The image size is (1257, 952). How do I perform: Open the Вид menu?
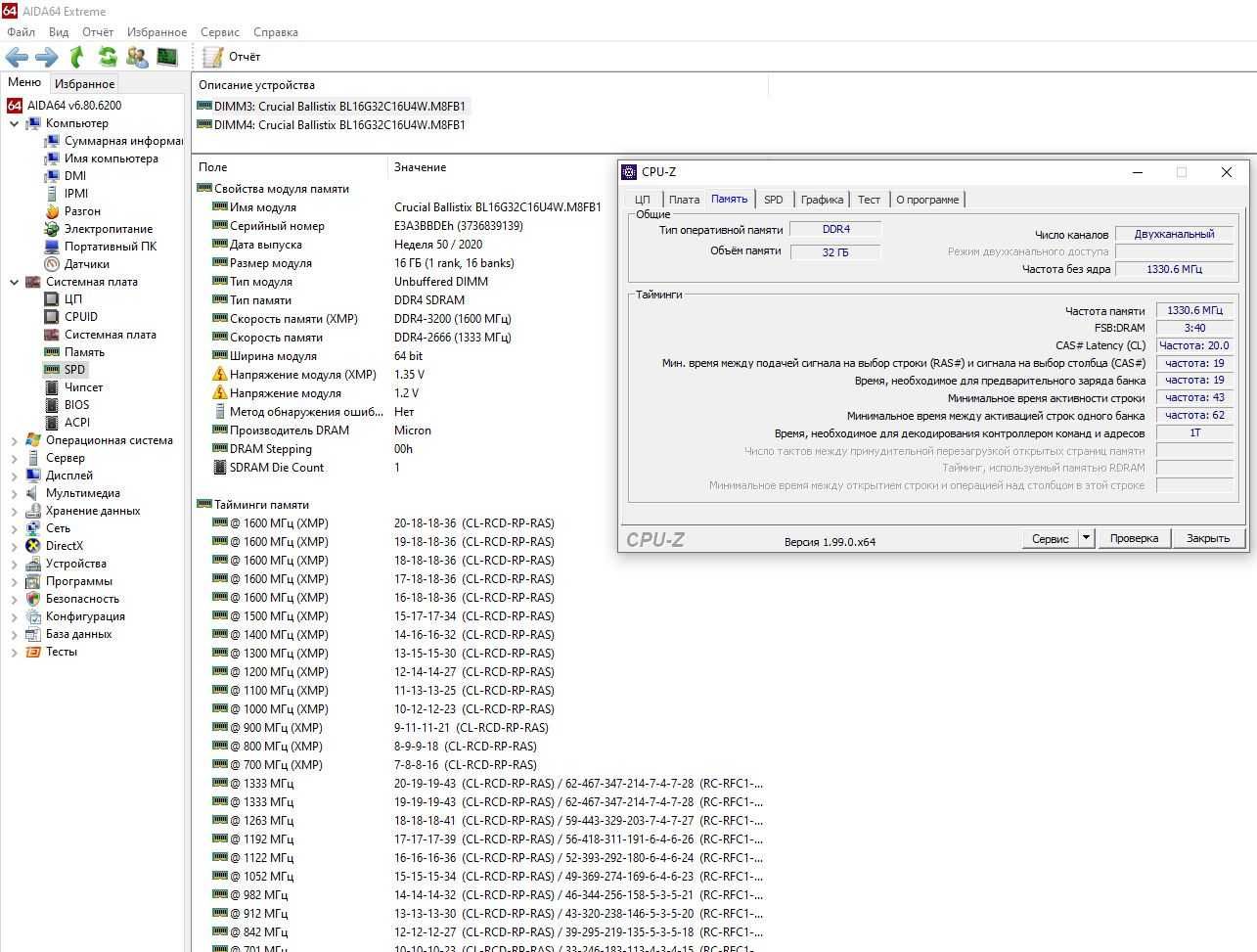click(59, 32)
